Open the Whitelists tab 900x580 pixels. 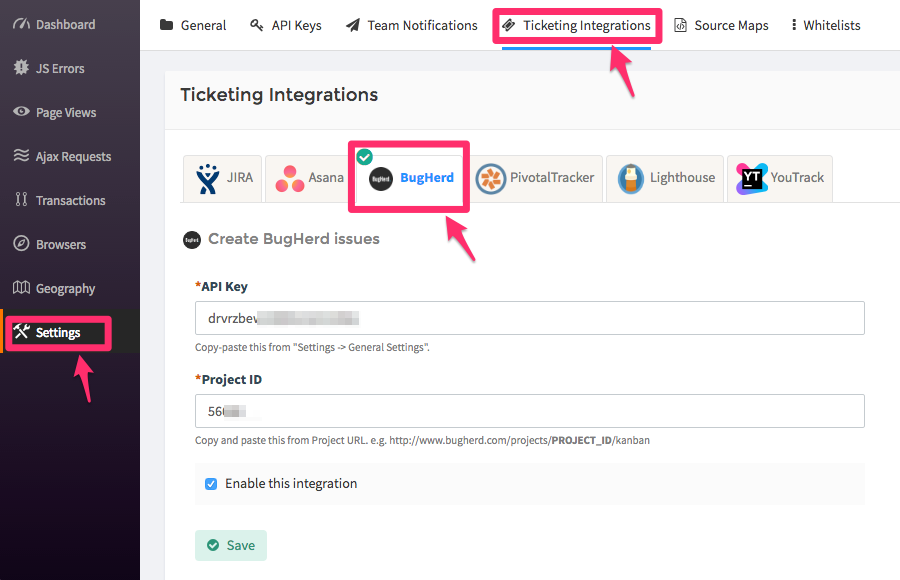[x=826, y=25]
